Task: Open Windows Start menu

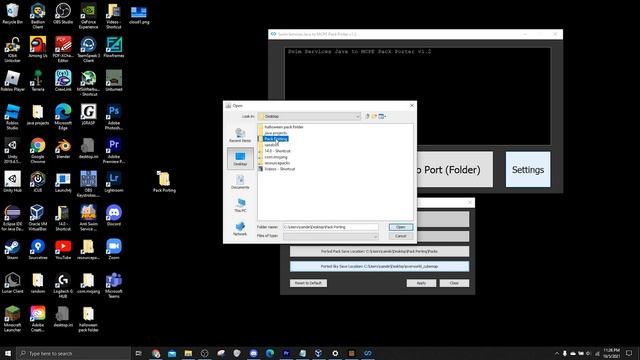Action: click(x=8, y=353)
